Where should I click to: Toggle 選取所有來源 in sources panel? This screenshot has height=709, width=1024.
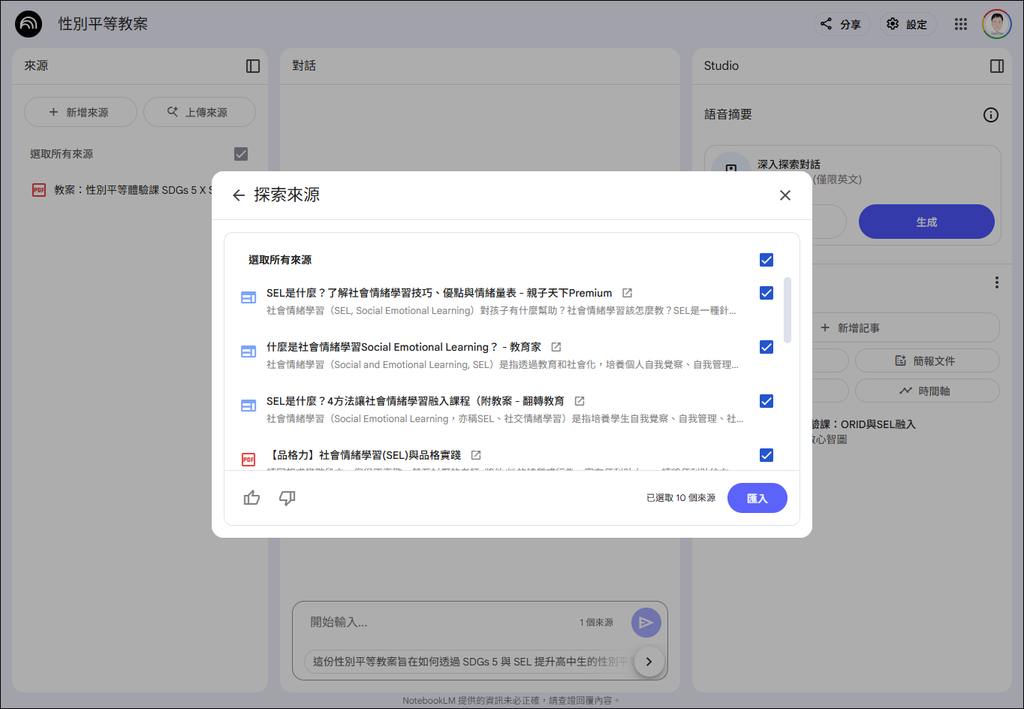241,154
